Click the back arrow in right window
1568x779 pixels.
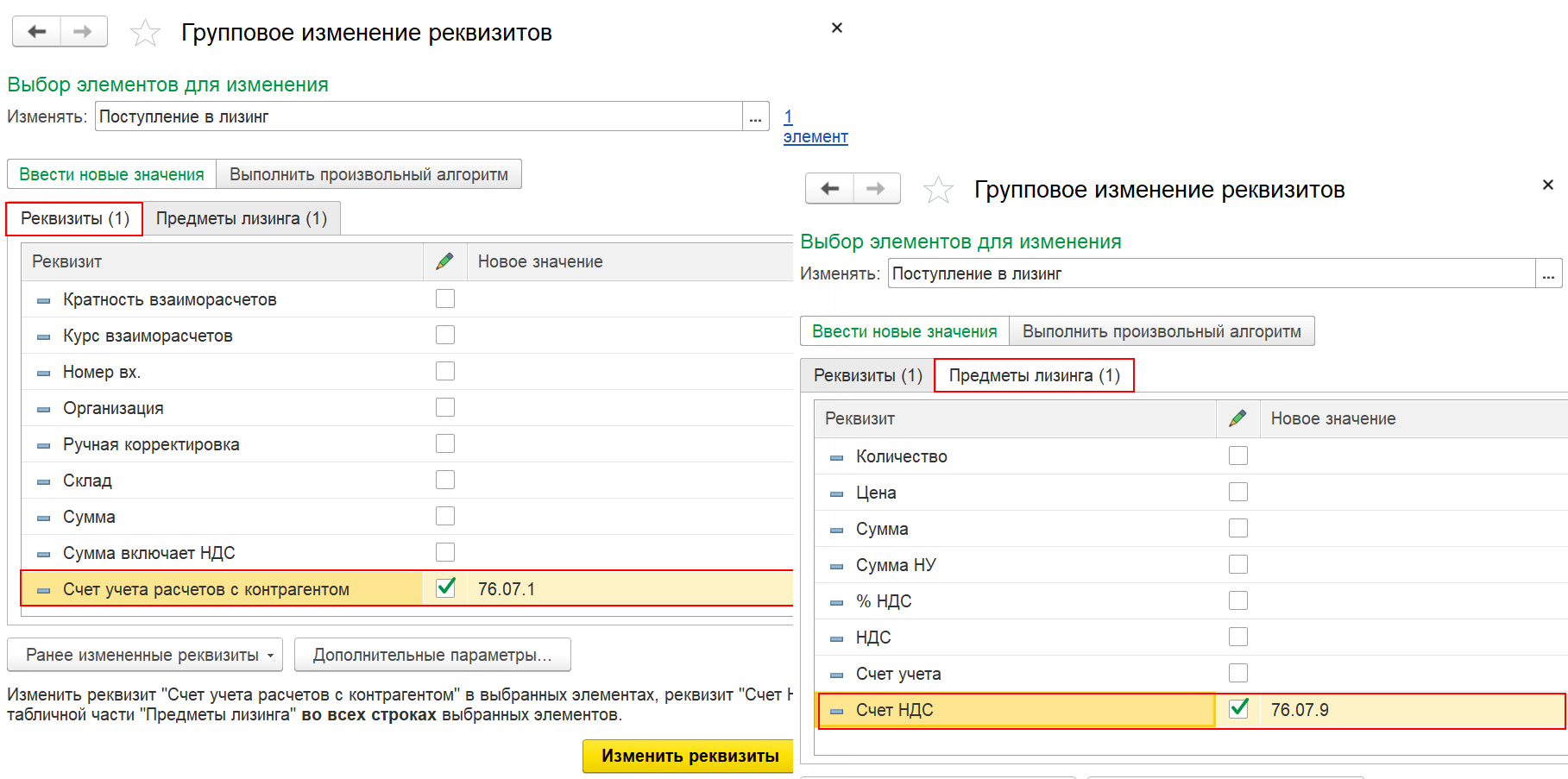829,189
